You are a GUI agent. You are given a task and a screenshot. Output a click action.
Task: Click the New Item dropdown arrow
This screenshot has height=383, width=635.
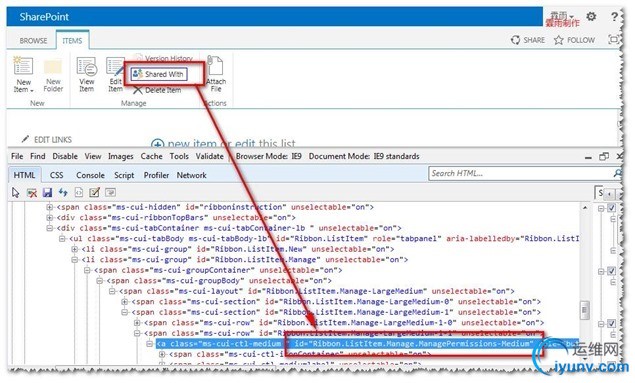(x=32, y=91)
